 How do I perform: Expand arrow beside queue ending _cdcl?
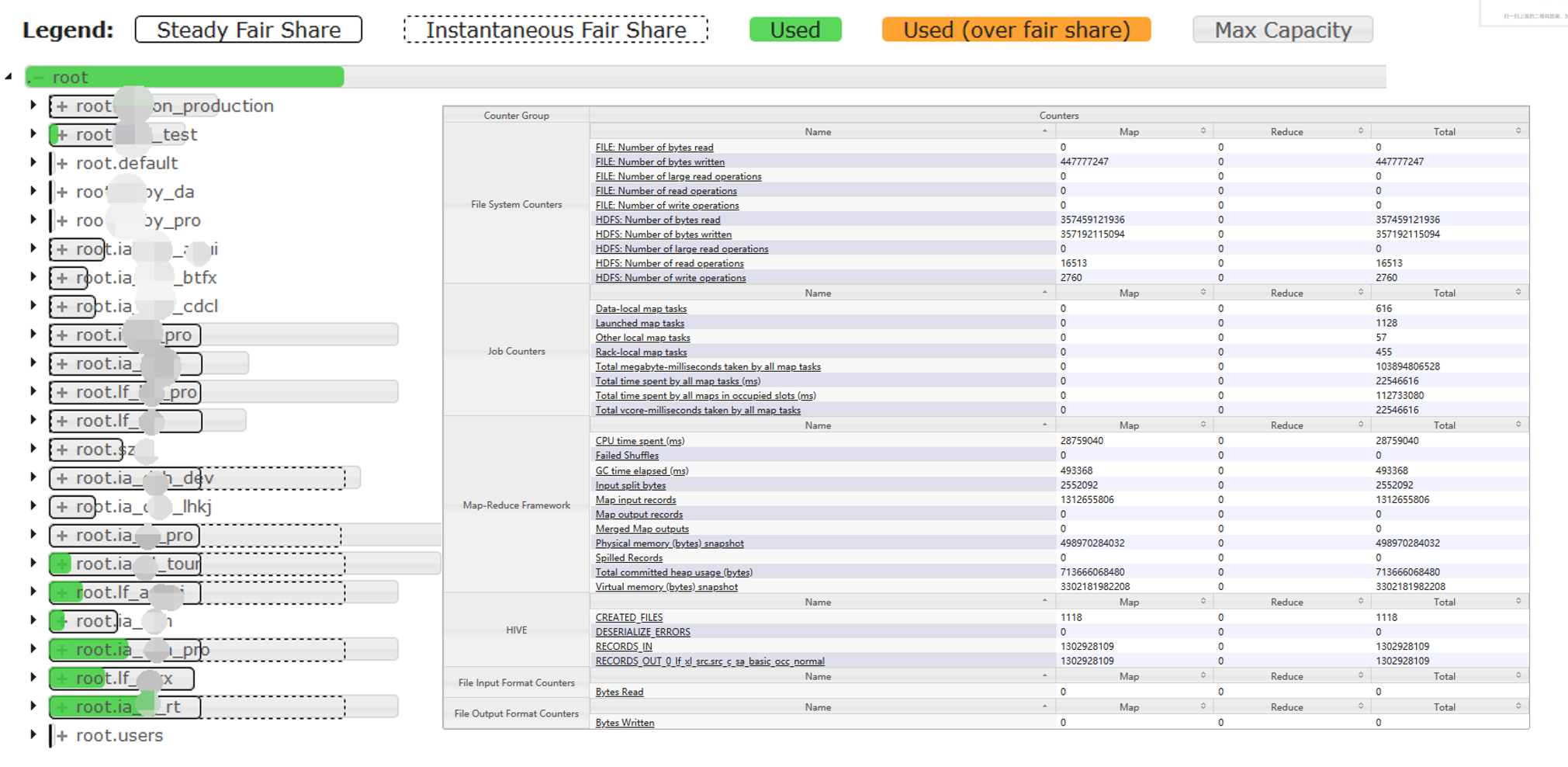(x=33, y=305)
